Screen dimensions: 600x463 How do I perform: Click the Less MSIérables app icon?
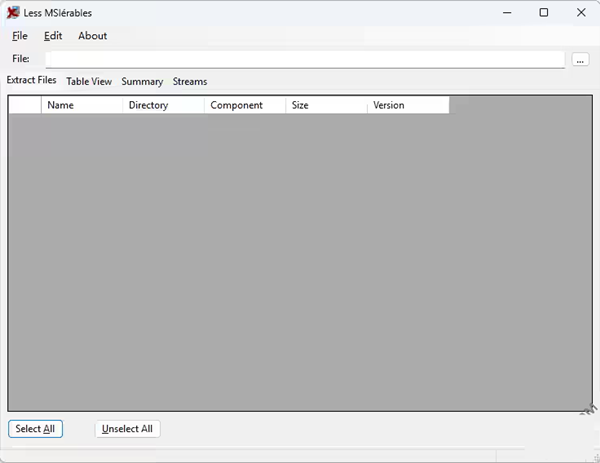[13, 13]
